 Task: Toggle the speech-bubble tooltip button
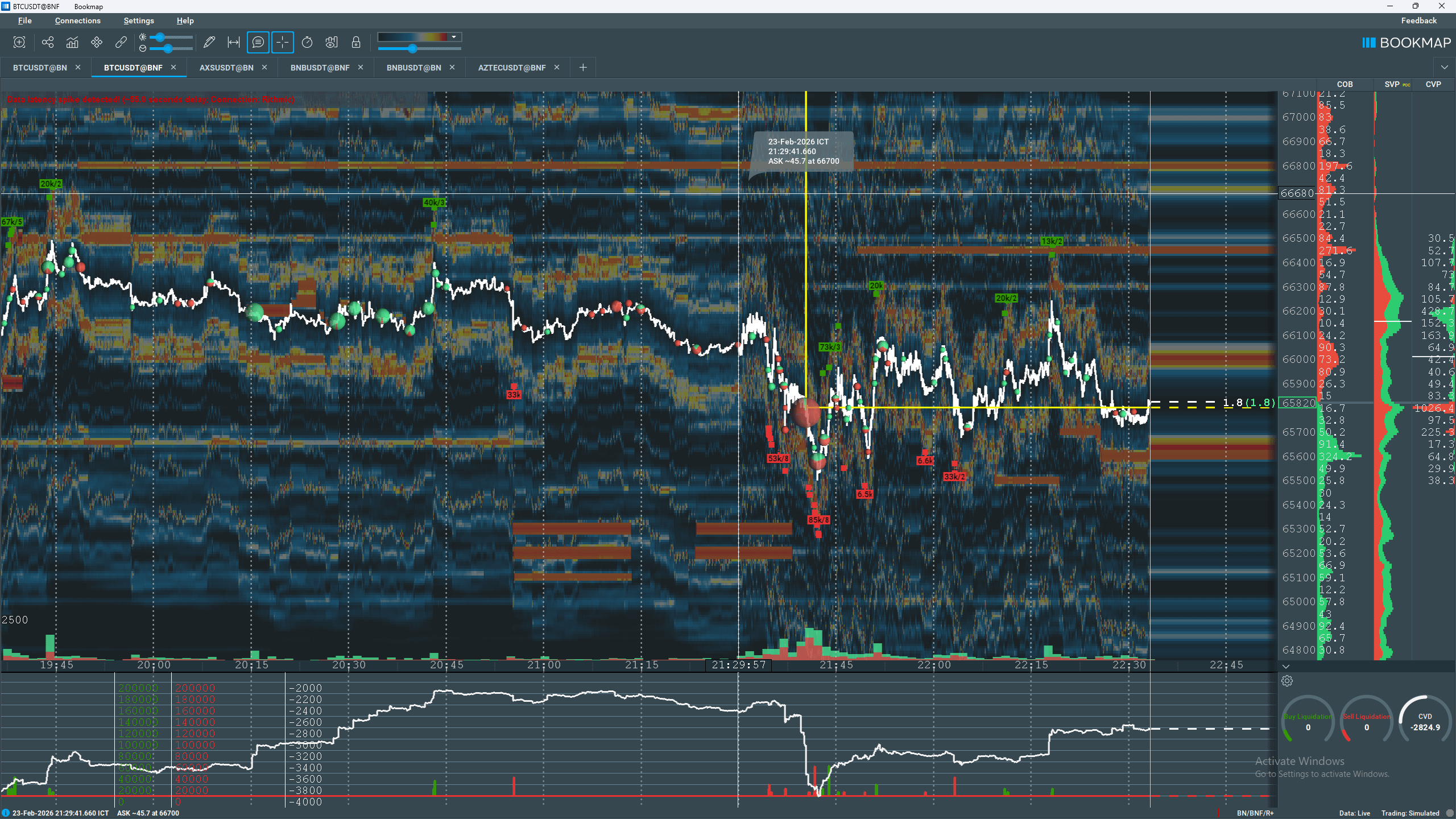pyautogui.click(x=258, y=42)
